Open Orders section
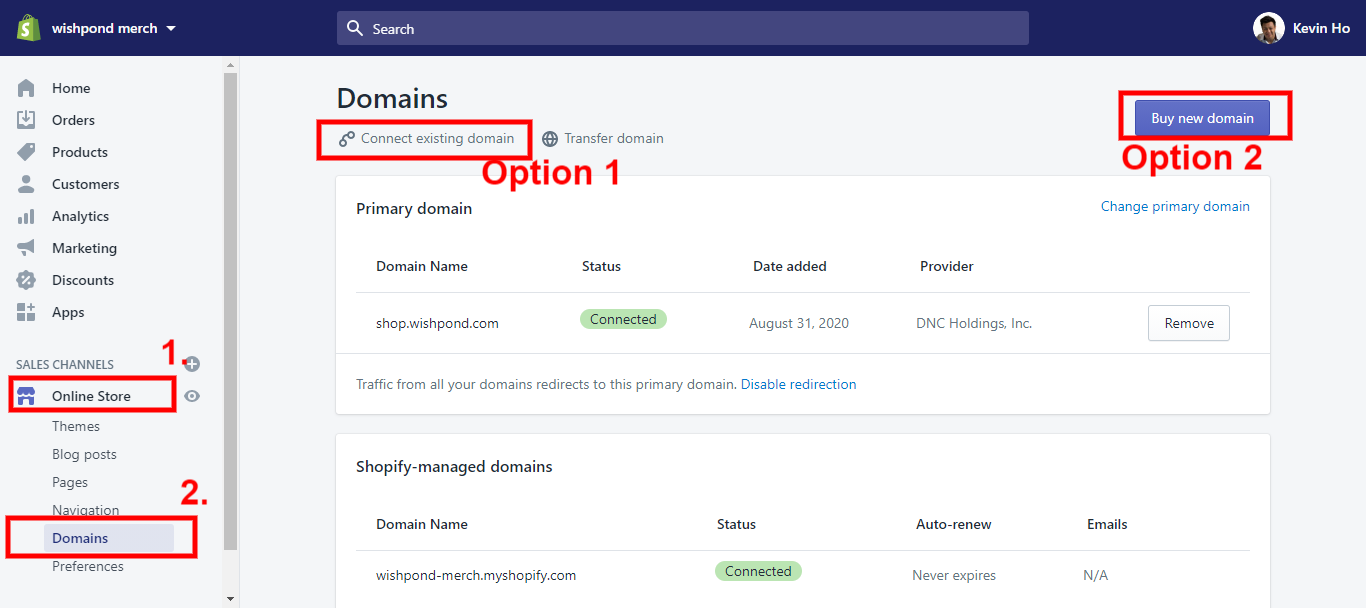 click(x=73, y=120)
